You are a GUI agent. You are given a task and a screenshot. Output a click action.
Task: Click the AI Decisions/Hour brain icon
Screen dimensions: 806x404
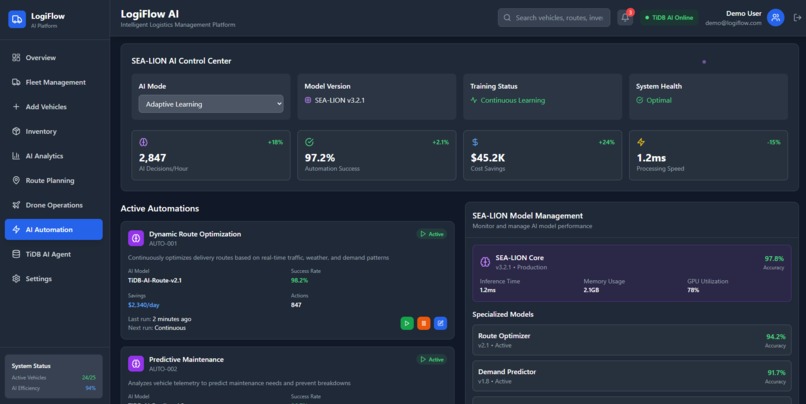pos(143,142)
